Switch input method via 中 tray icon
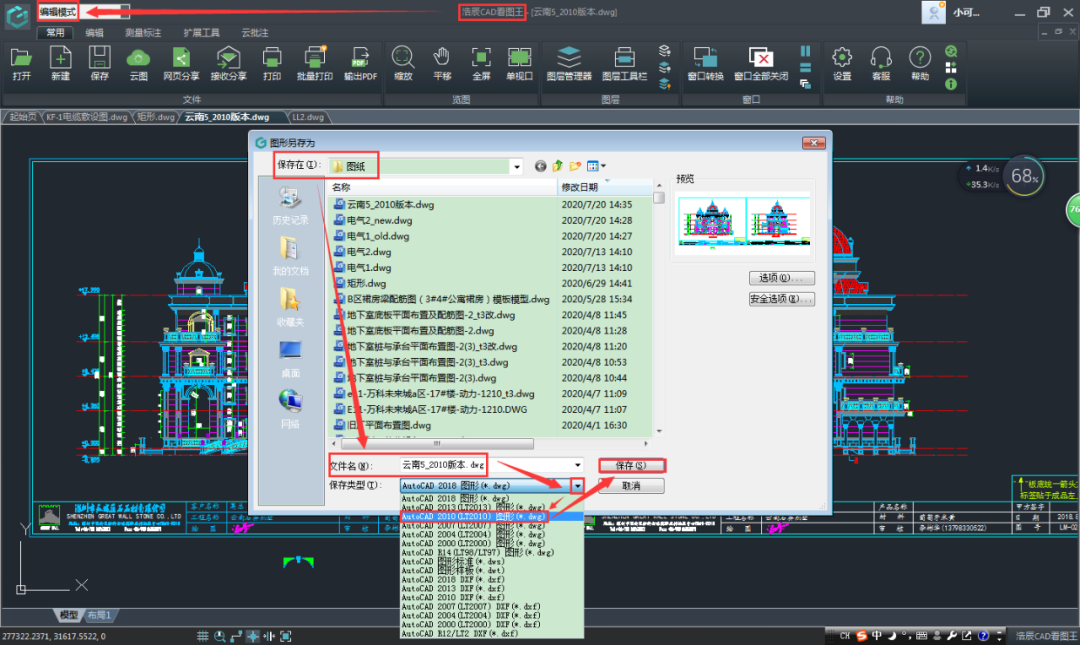Screen dimensions: 1080x645 (875, 636)
